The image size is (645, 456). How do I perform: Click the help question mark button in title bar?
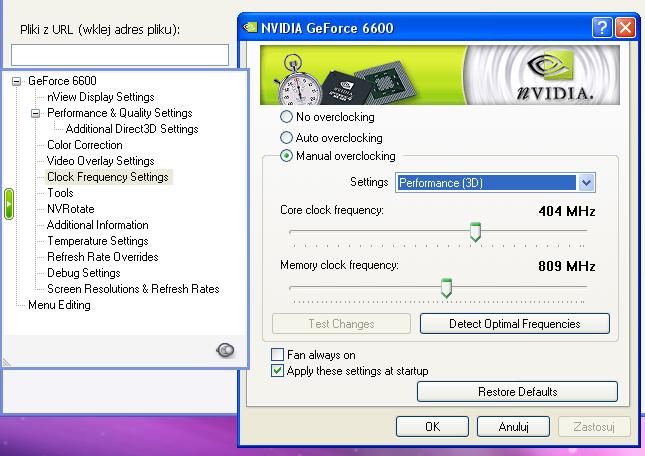pyautogui.click(x=602, y=28)
